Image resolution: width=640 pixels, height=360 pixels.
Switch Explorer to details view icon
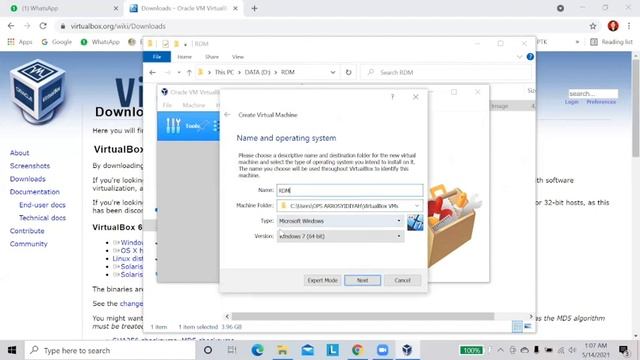(517, 327)
